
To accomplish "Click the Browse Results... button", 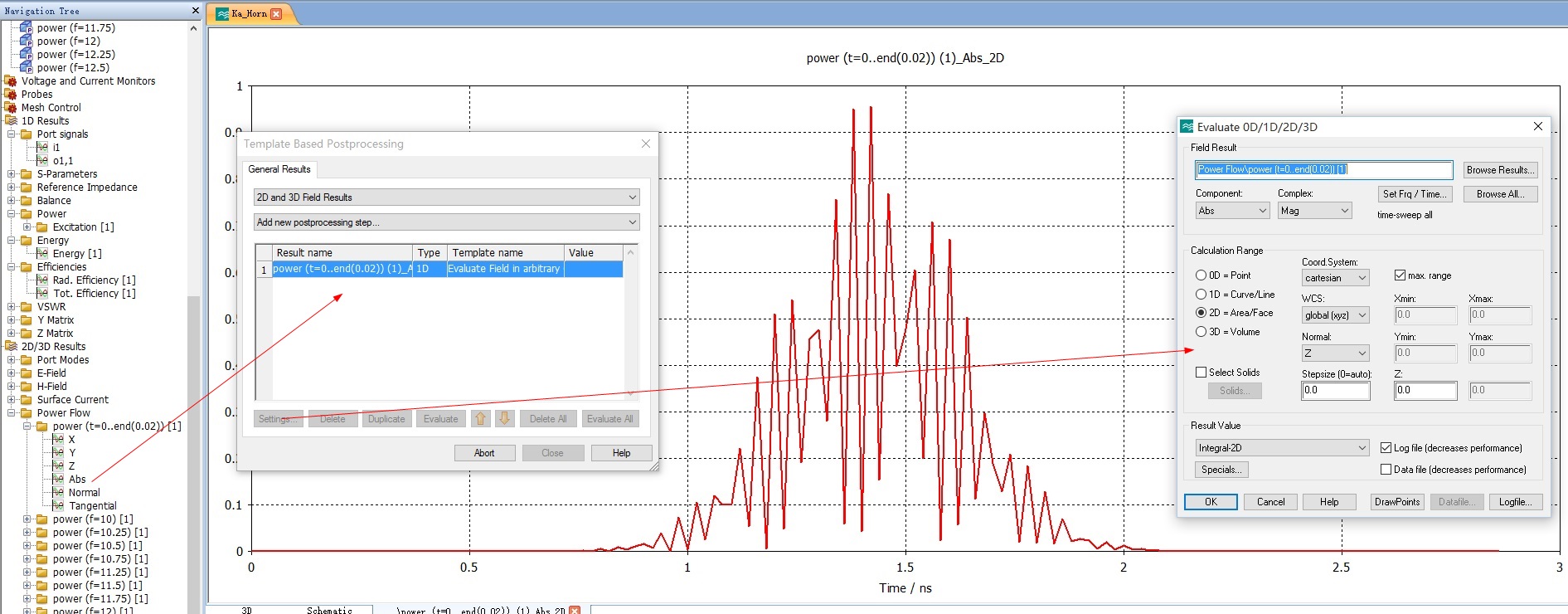I will pyautogui.click(x=1500, y=170).
